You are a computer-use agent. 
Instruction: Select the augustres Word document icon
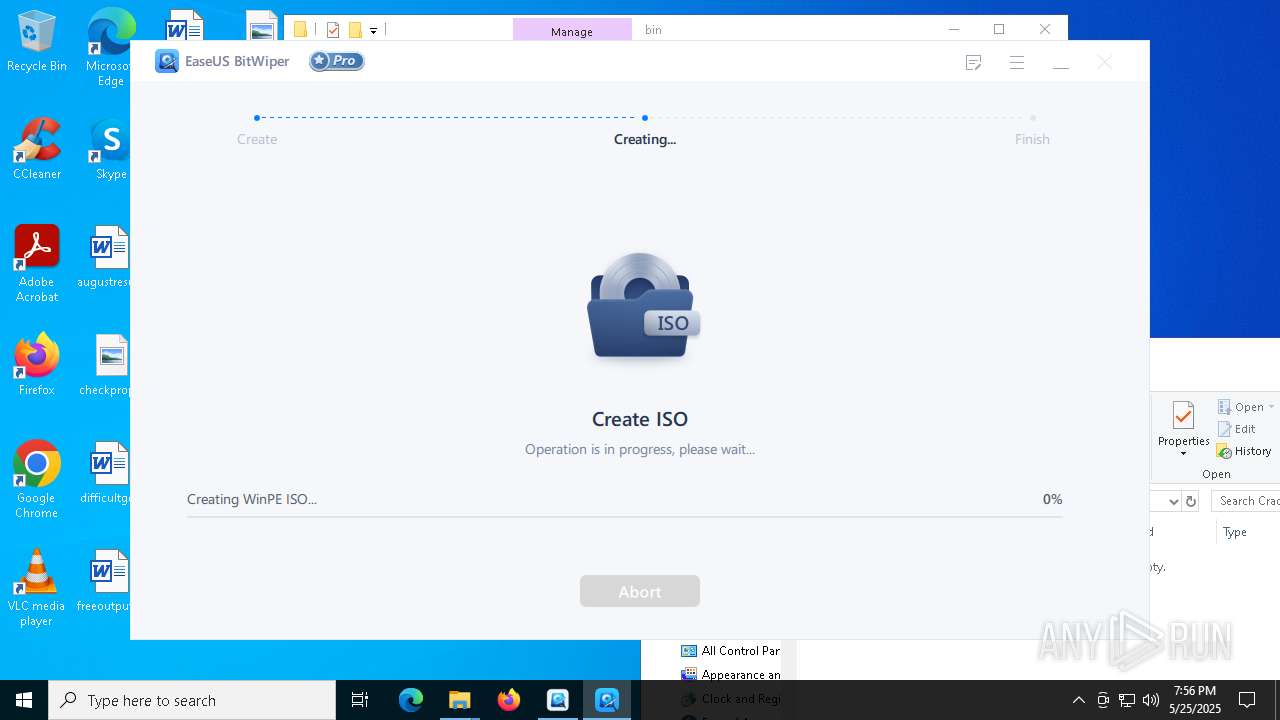tap(108, 258)
